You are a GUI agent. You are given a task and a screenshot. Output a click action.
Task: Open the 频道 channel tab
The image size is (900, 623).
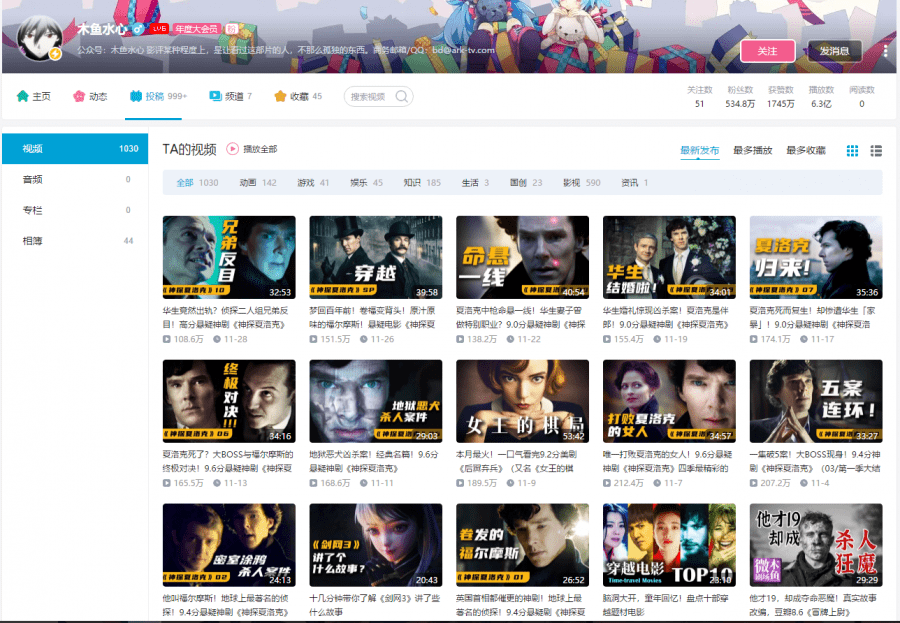[x=230, y=97]
